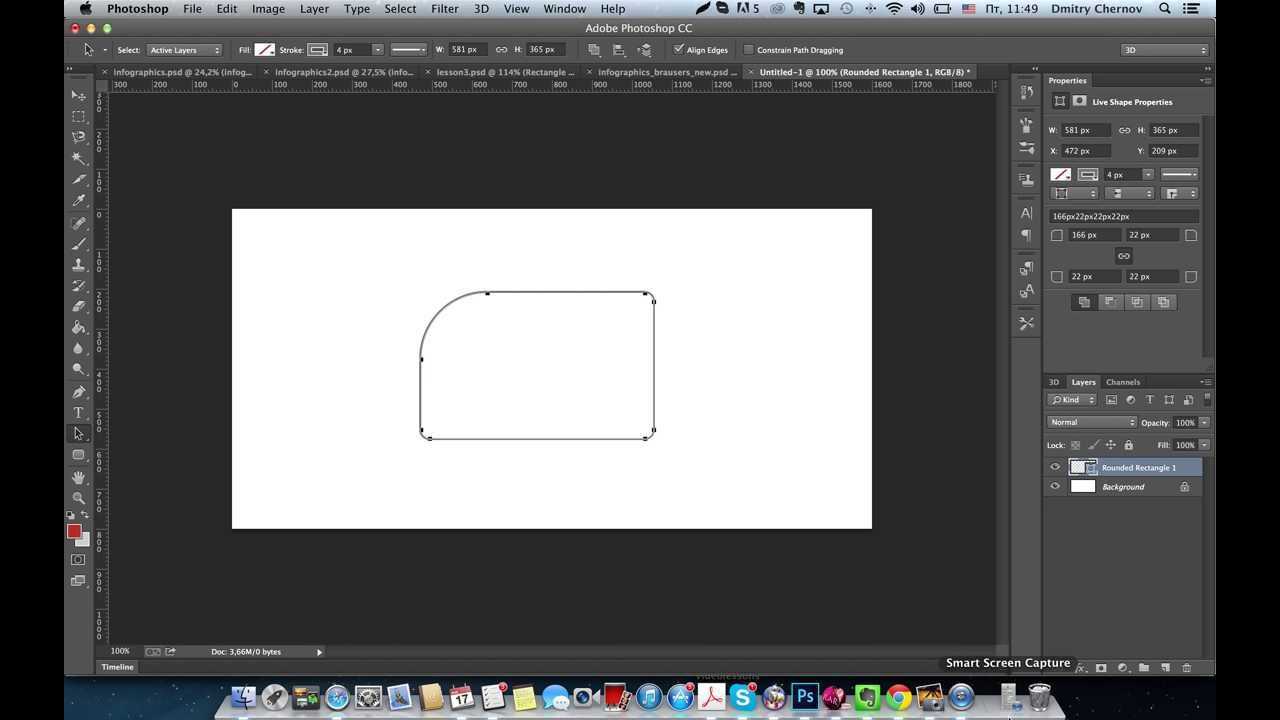Open stroke color swatch in Properties panel
Viewport: 1280px width, 720px height.
click(x=1088, y=175)
